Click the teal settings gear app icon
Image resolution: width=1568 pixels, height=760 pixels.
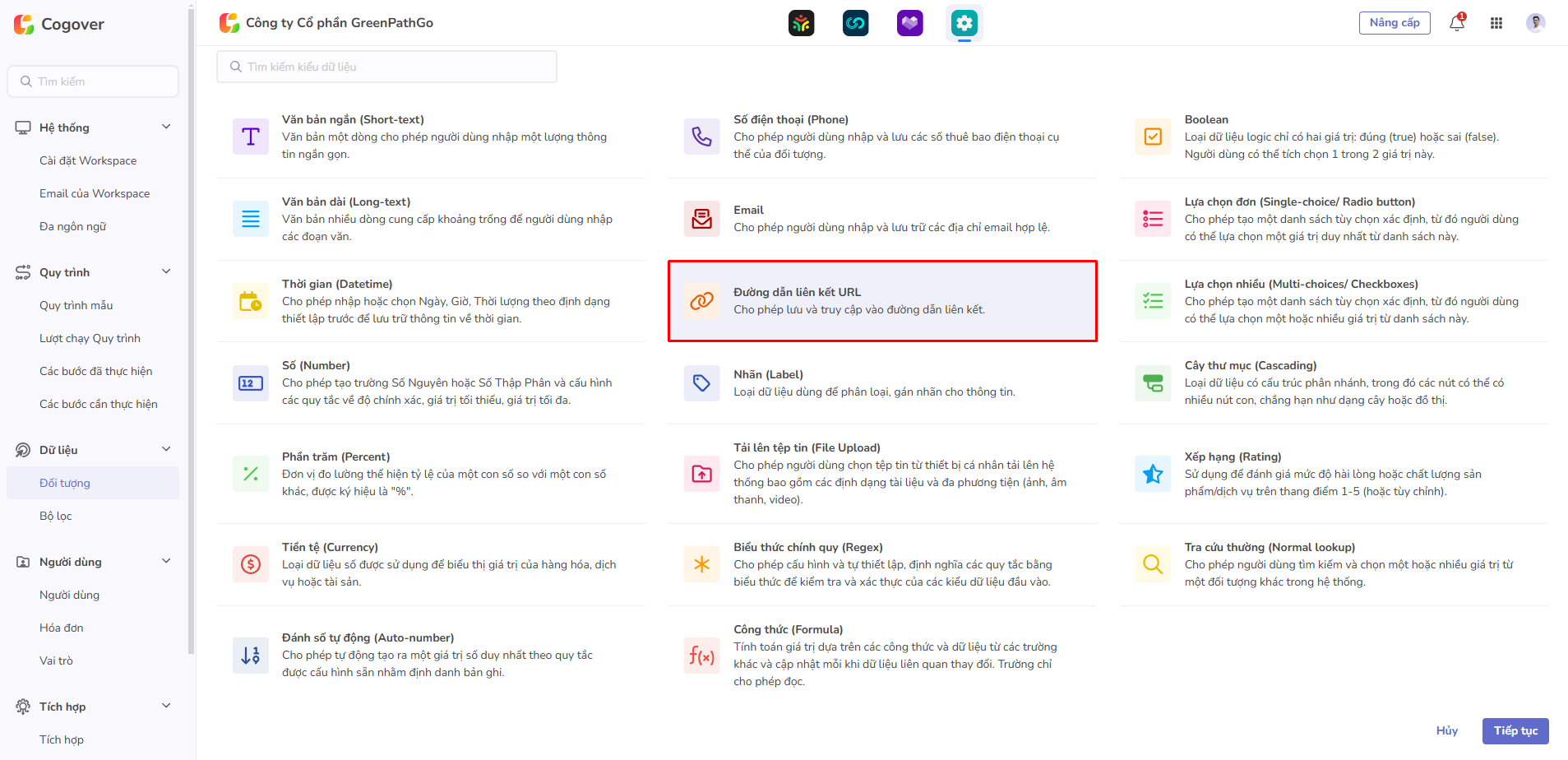pyautogui.click(x=964, y=23)
